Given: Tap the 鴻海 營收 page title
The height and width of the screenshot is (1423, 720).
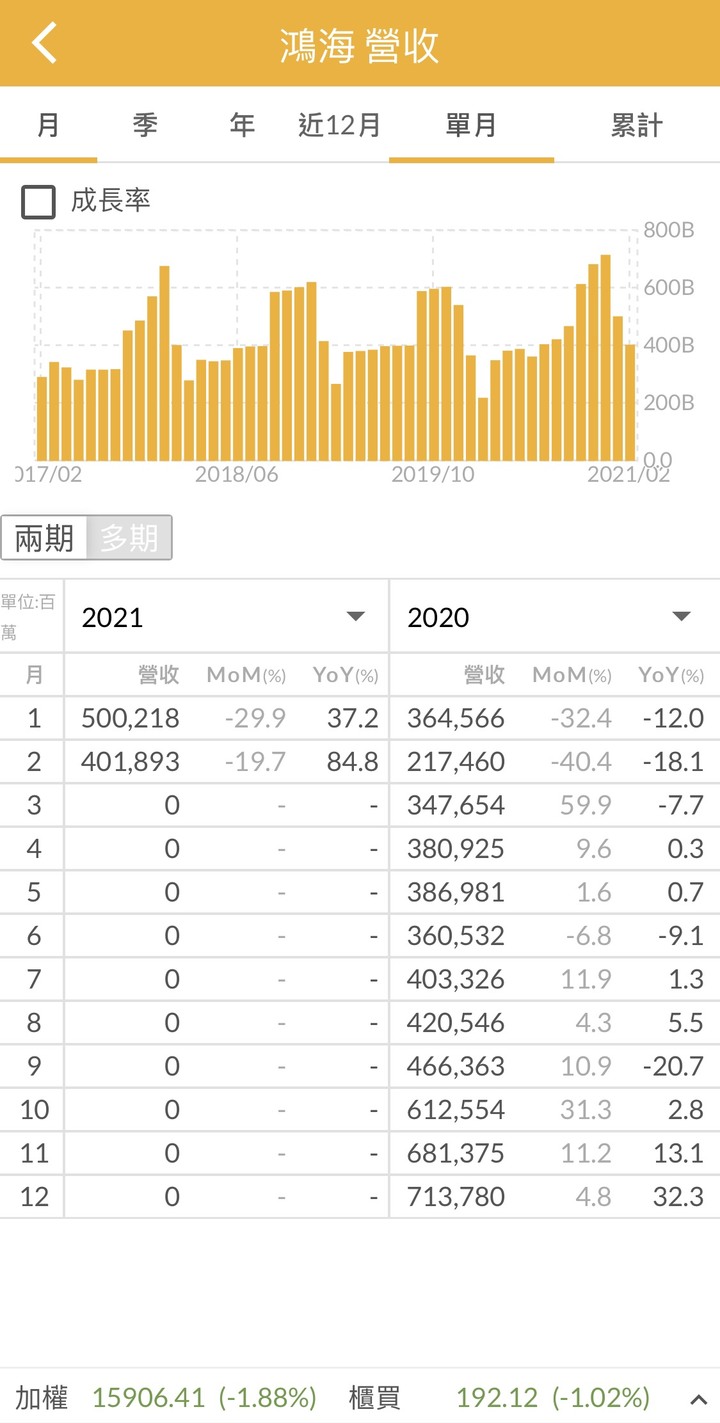Looking at the screenshot, I should click(x=360, y=46).
